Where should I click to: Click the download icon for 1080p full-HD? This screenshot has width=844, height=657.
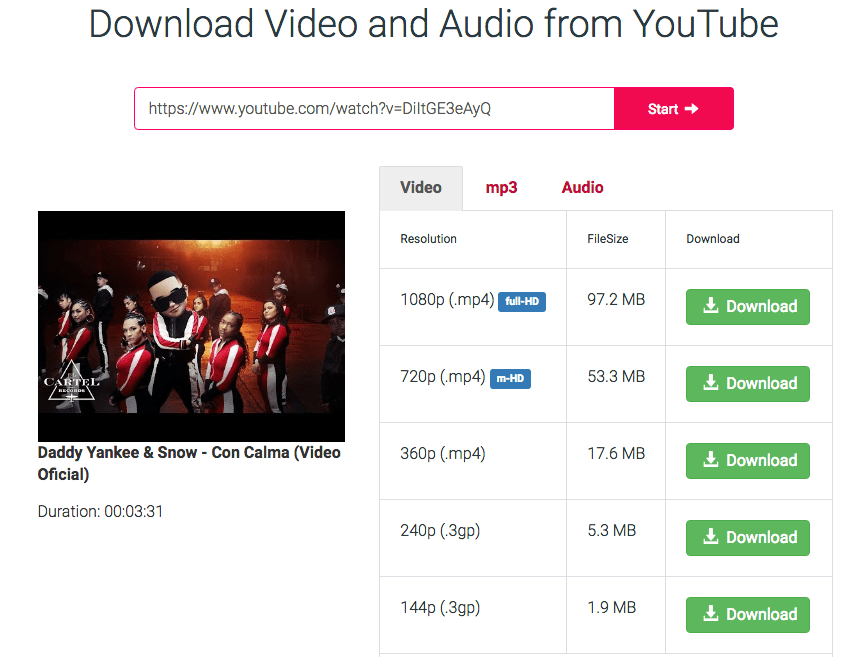[711, 306]
